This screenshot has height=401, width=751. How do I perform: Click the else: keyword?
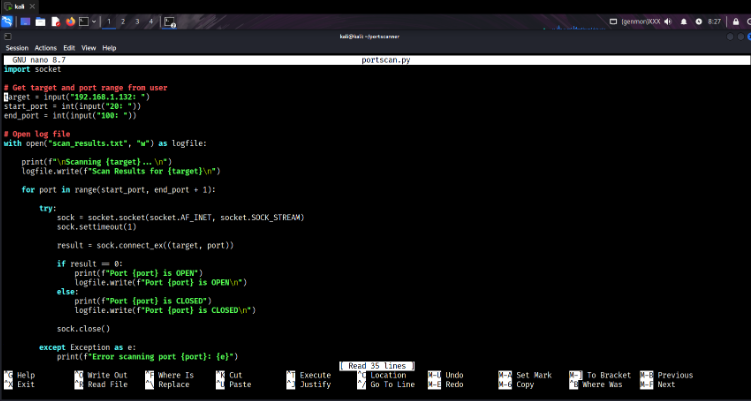(x=68, y=292)
